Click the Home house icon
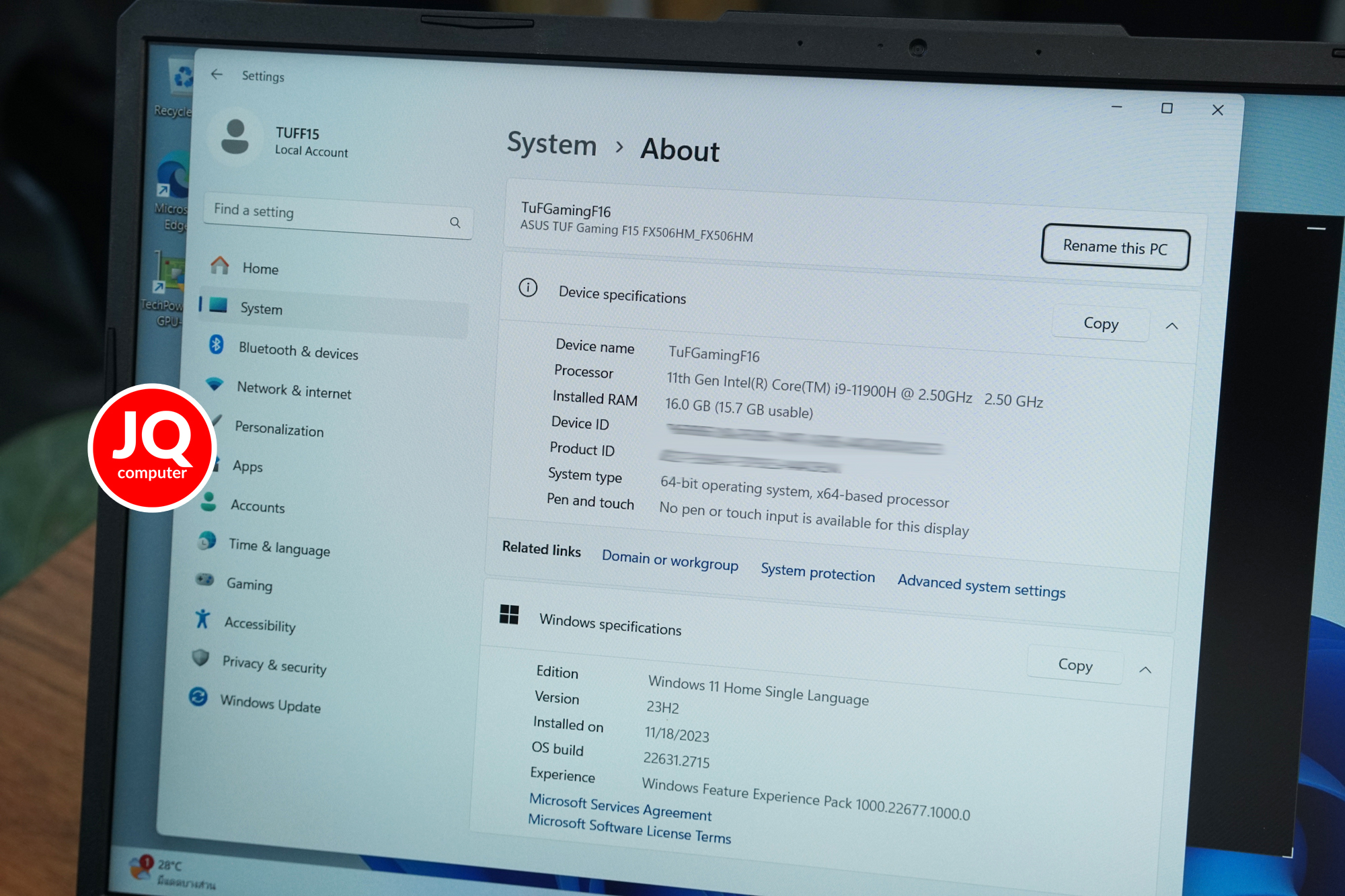The width and height of the screenshot is (1345, 896). (219, 265)
